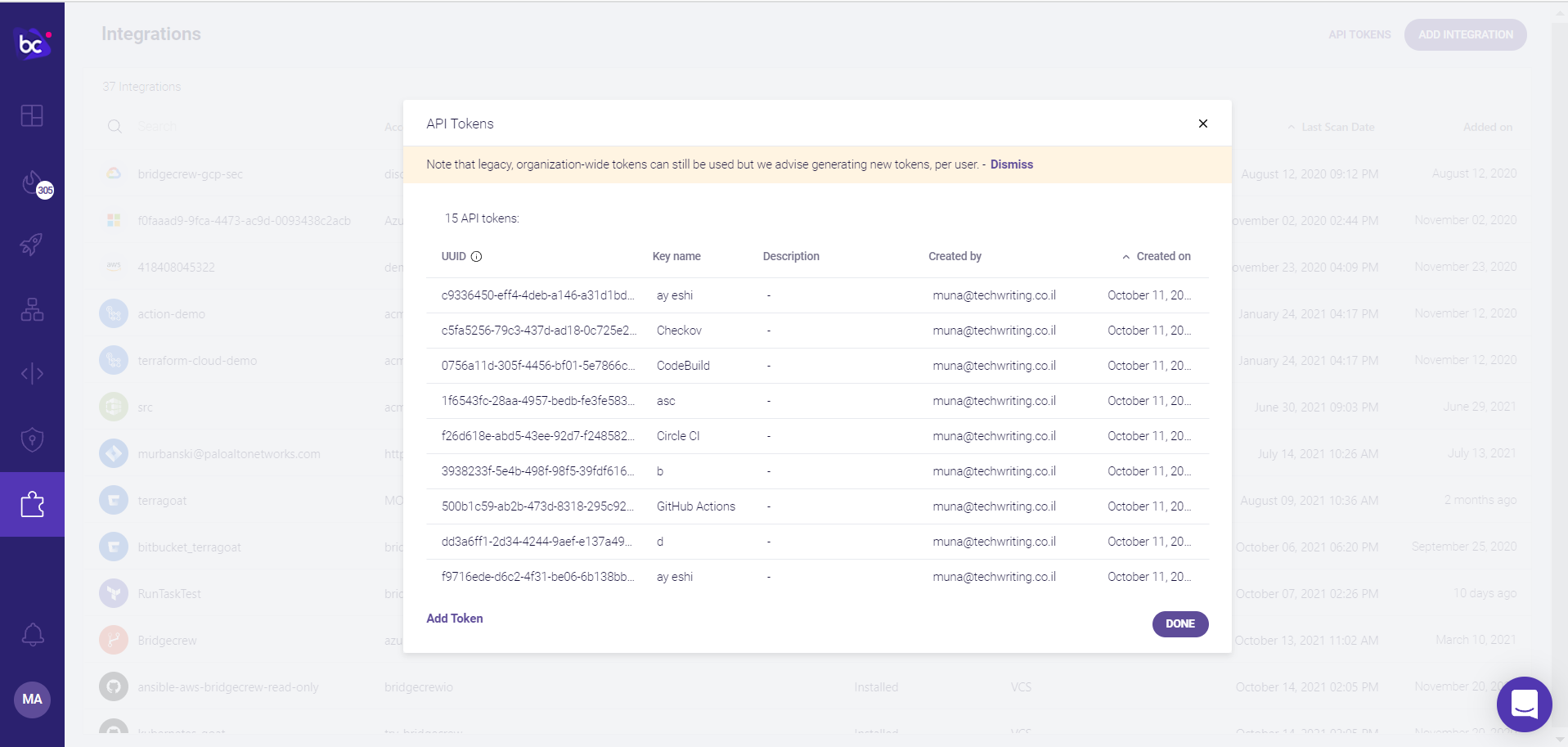Close the API Tokens dialog
Screen dimensions: 1568x747
tap(1202, 124)
